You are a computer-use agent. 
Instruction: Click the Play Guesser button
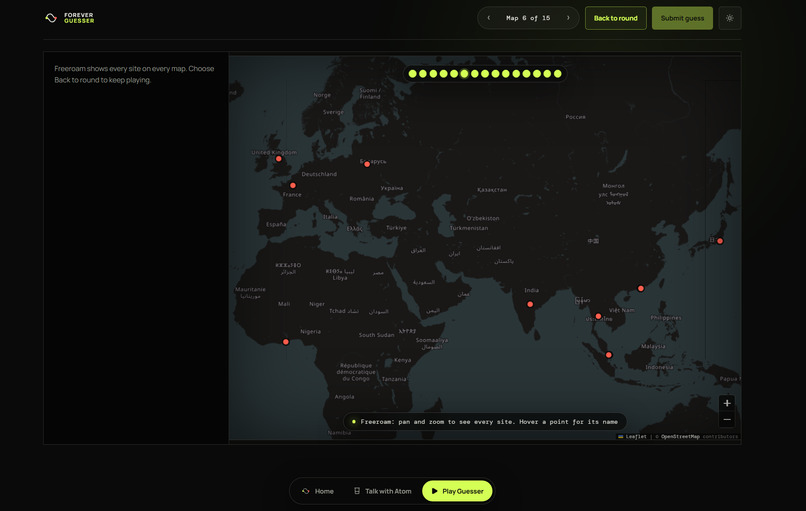(457, 491)
